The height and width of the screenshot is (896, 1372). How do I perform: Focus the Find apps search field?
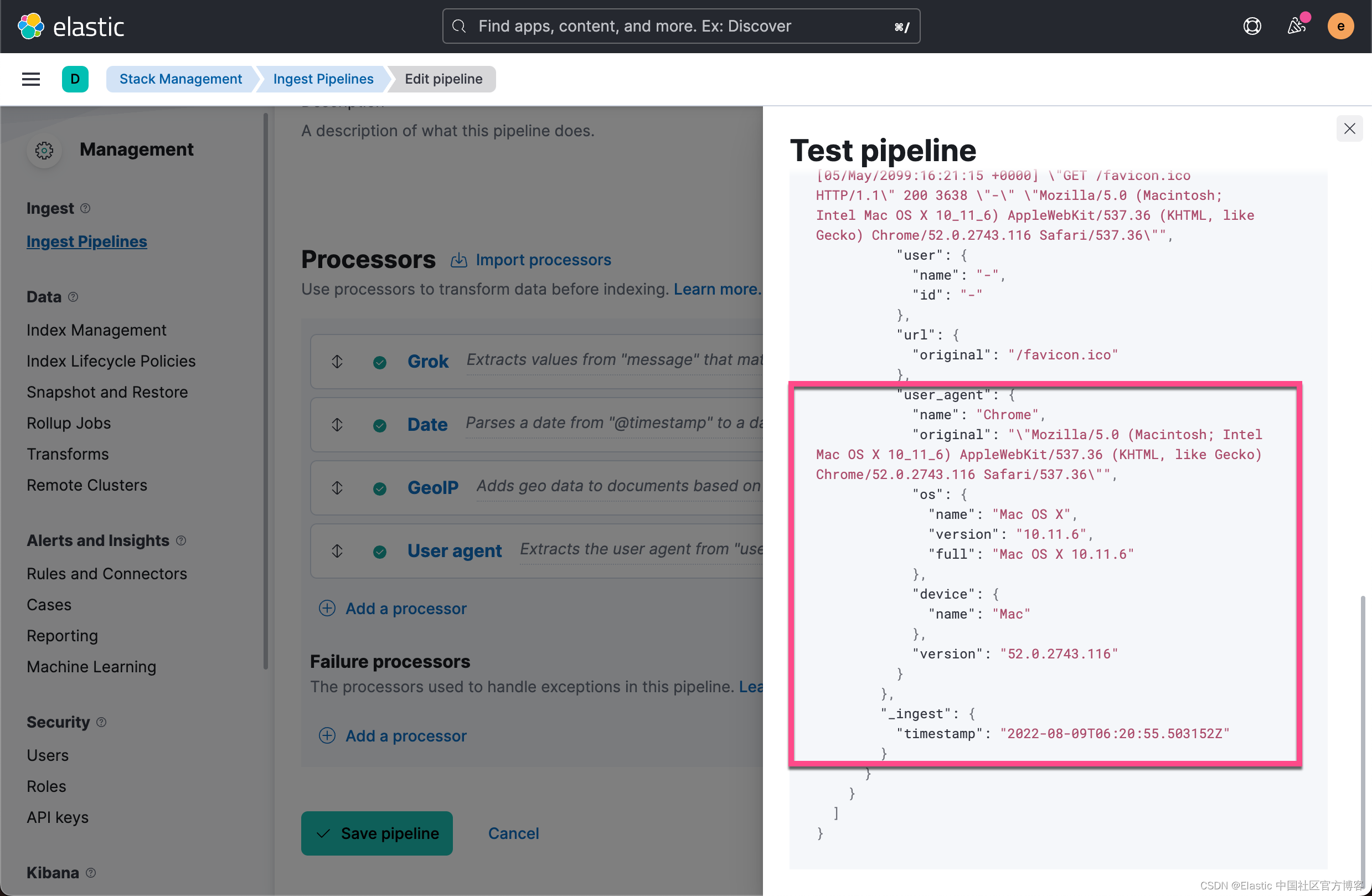click(x=681, y=27)
